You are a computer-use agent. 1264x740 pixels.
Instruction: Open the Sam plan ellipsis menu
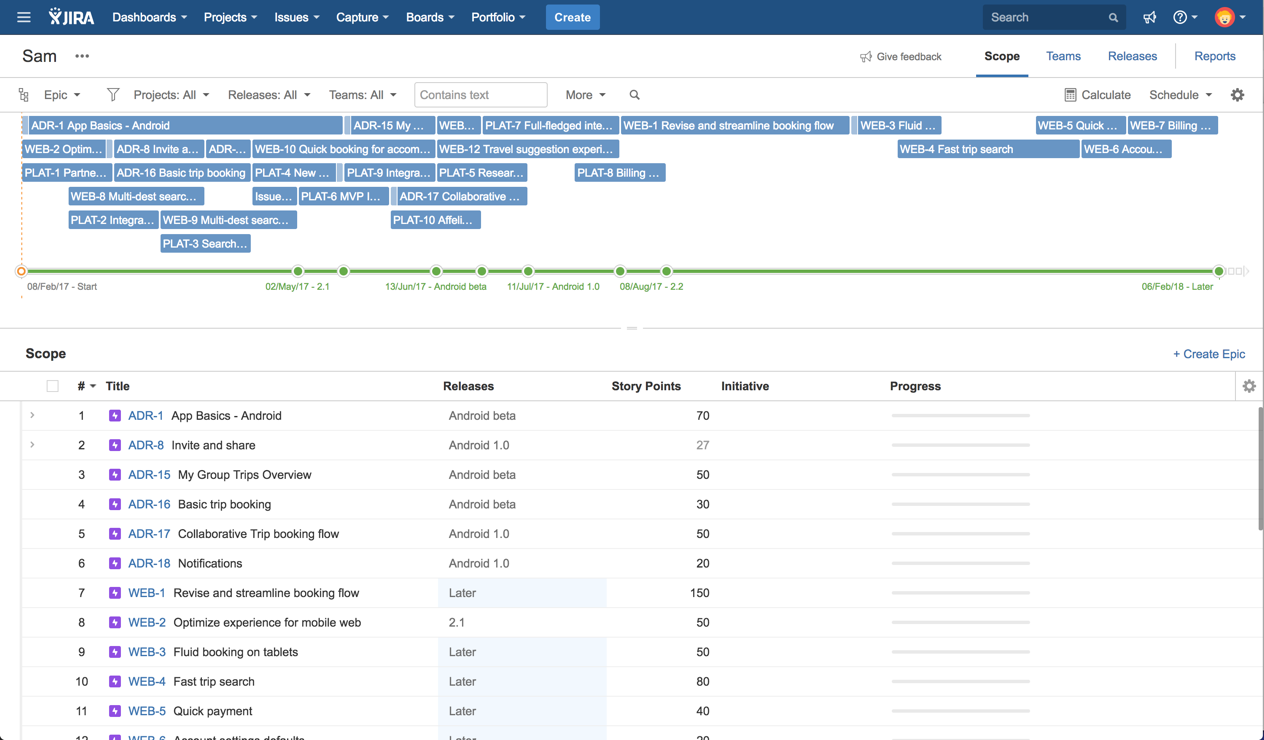point(82,56)
